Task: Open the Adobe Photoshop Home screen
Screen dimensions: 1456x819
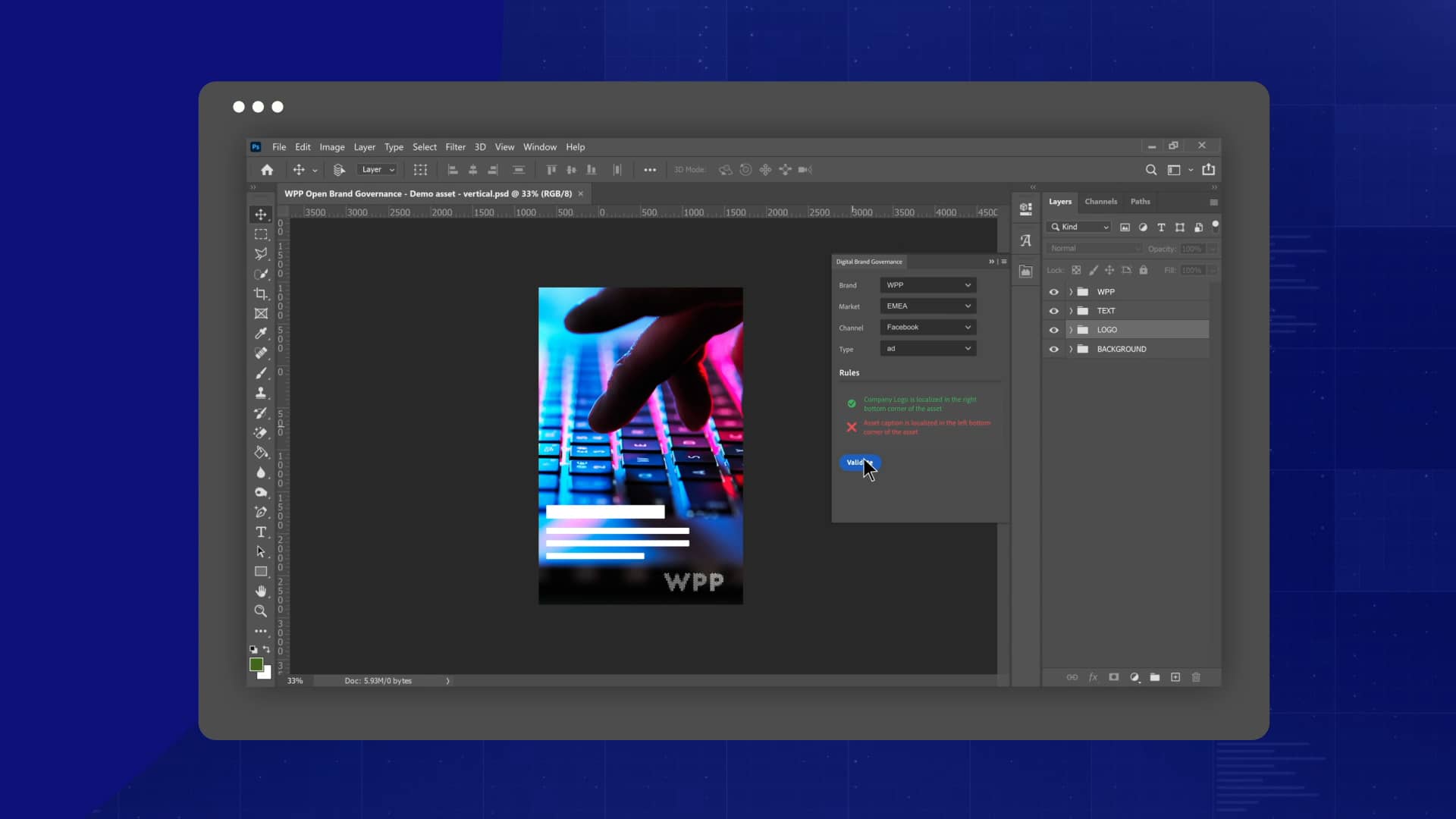Action: coord(267,170)
